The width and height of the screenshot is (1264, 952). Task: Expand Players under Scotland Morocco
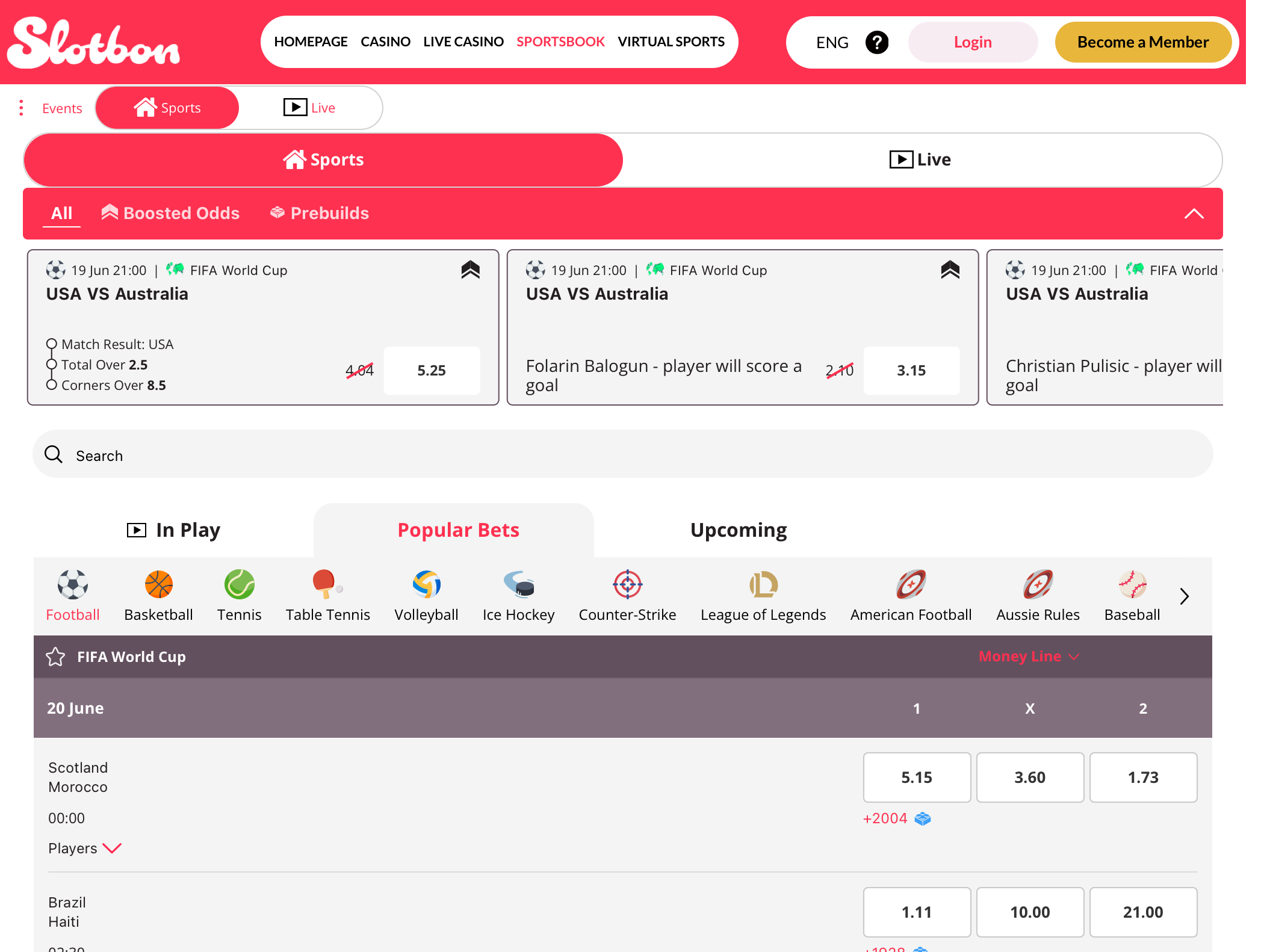coord(85,848)
